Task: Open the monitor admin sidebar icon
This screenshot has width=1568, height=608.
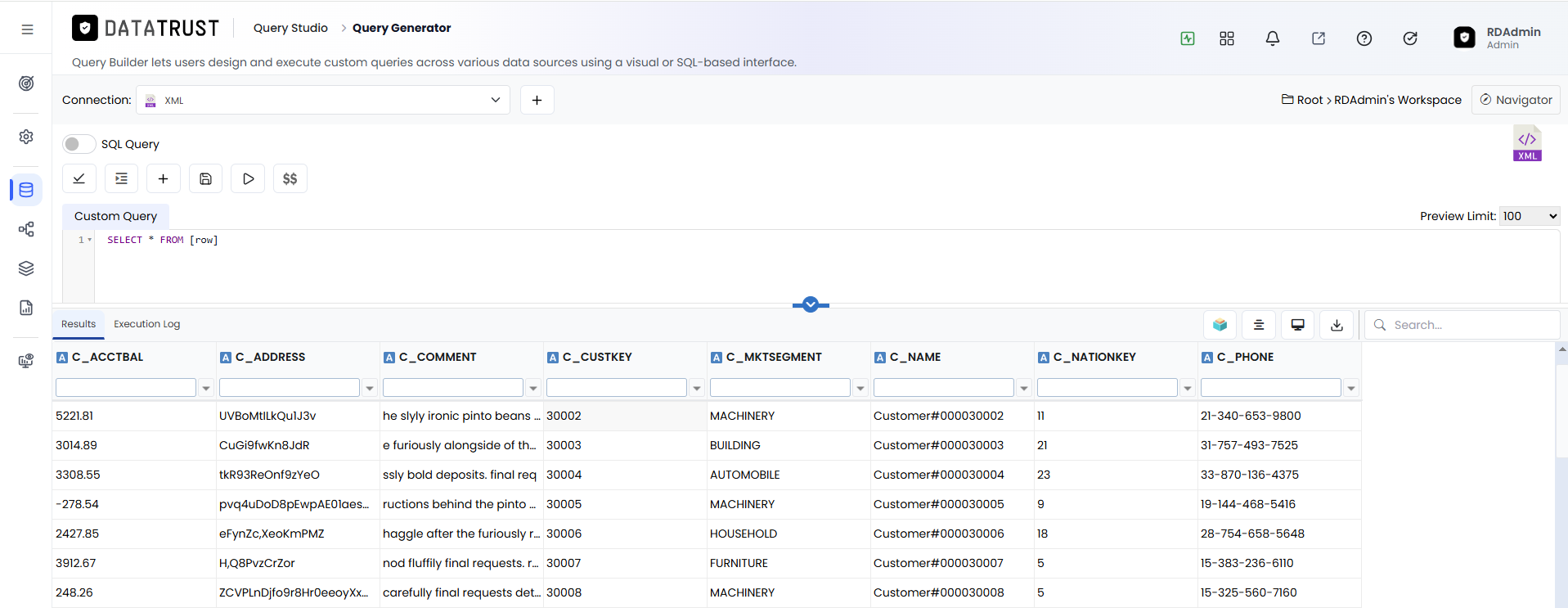Action: point(26,361)
